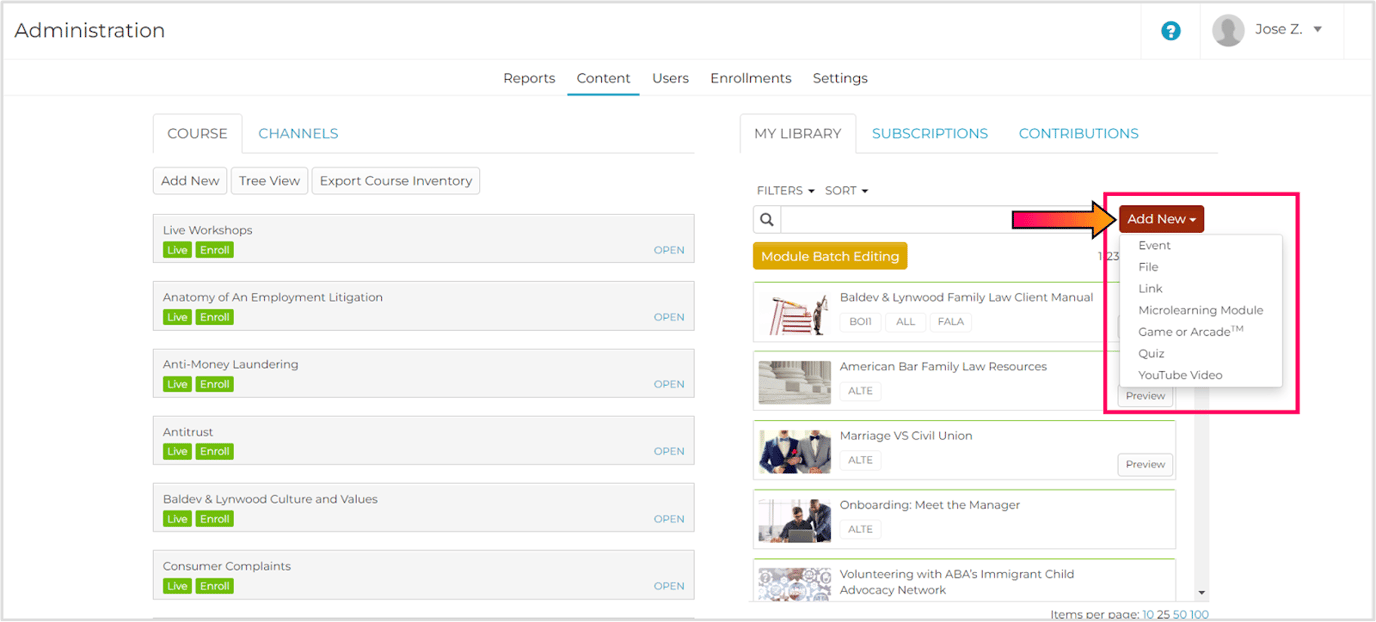
Task: Click the search magnifier icon in library
Action: click(767, 220)
